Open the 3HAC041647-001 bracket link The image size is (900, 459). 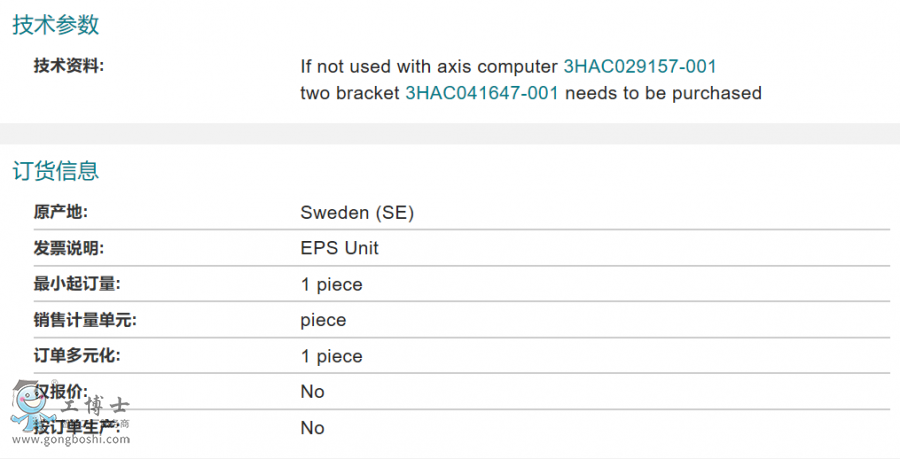(482, 93)
